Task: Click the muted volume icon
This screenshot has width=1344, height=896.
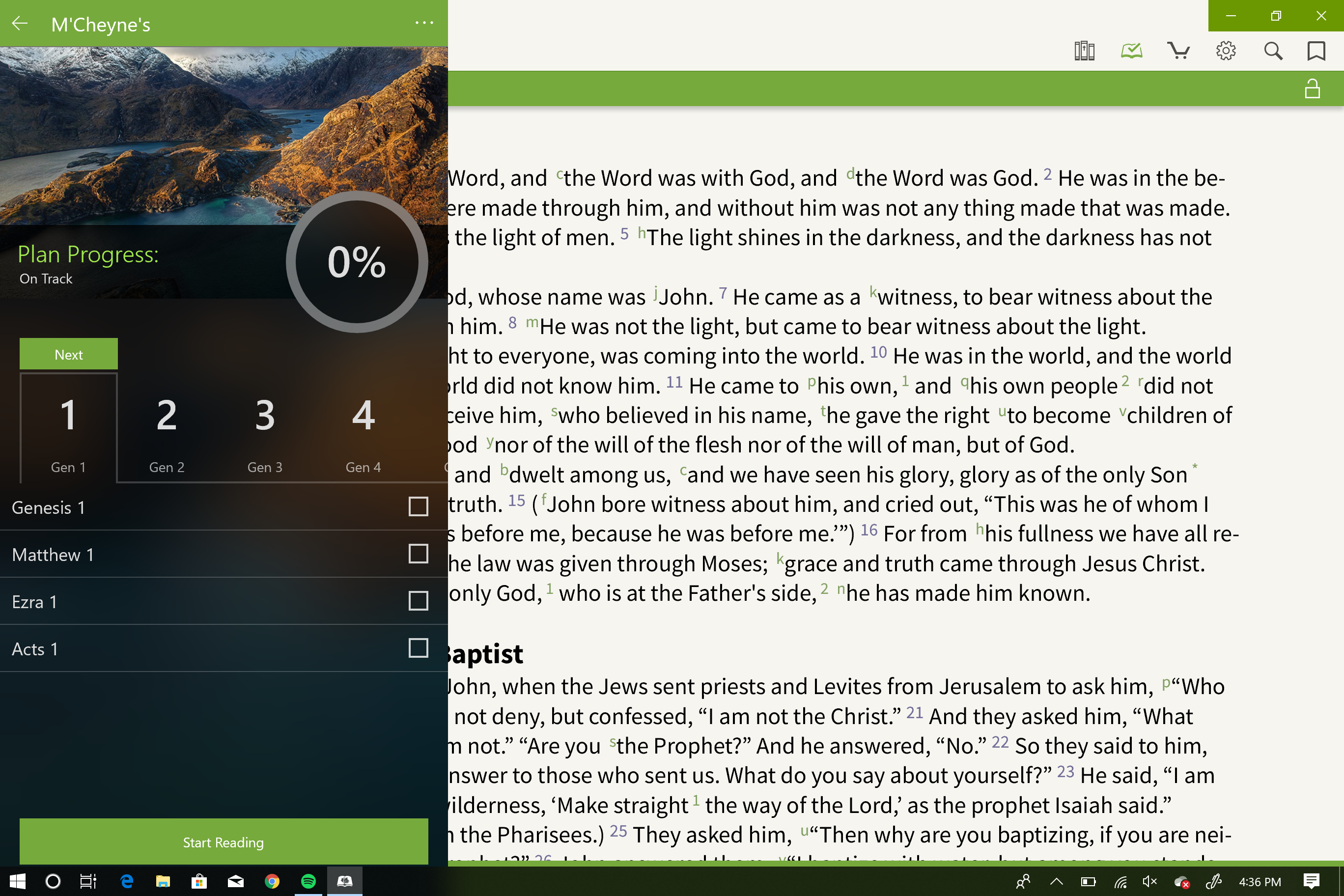Action: click(x=1149, y=882)
